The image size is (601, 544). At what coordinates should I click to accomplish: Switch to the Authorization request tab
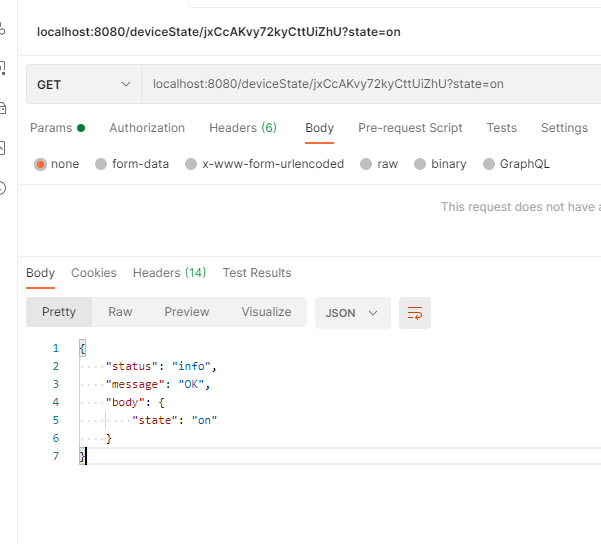point(147,128)
